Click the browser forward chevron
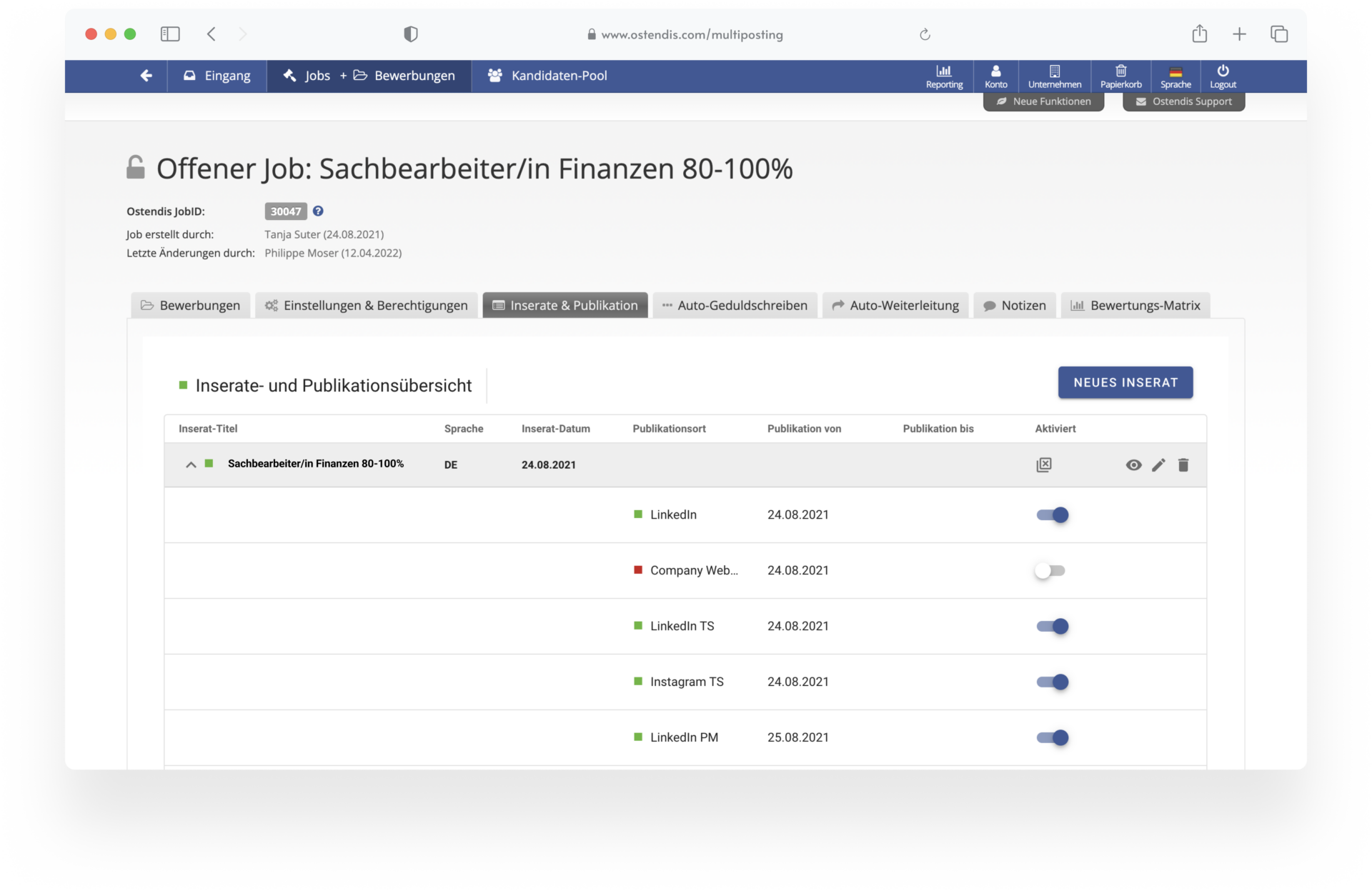Screen dimensions: 1372x891 pos(242,34)
